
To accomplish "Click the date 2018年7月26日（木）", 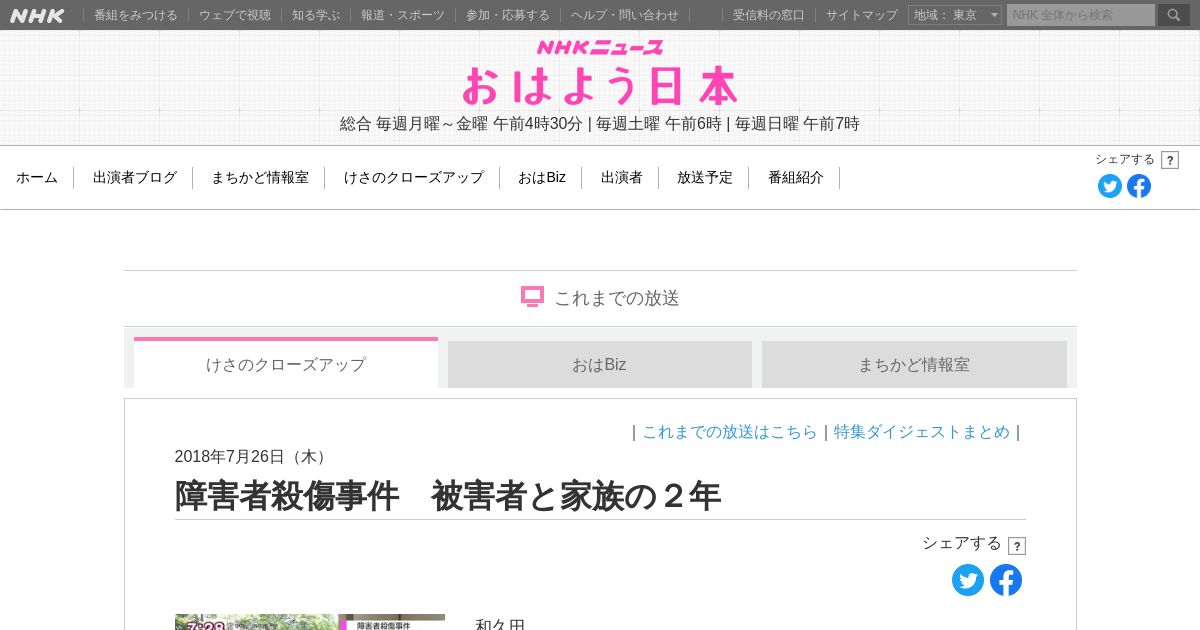I will pos(254,457).
